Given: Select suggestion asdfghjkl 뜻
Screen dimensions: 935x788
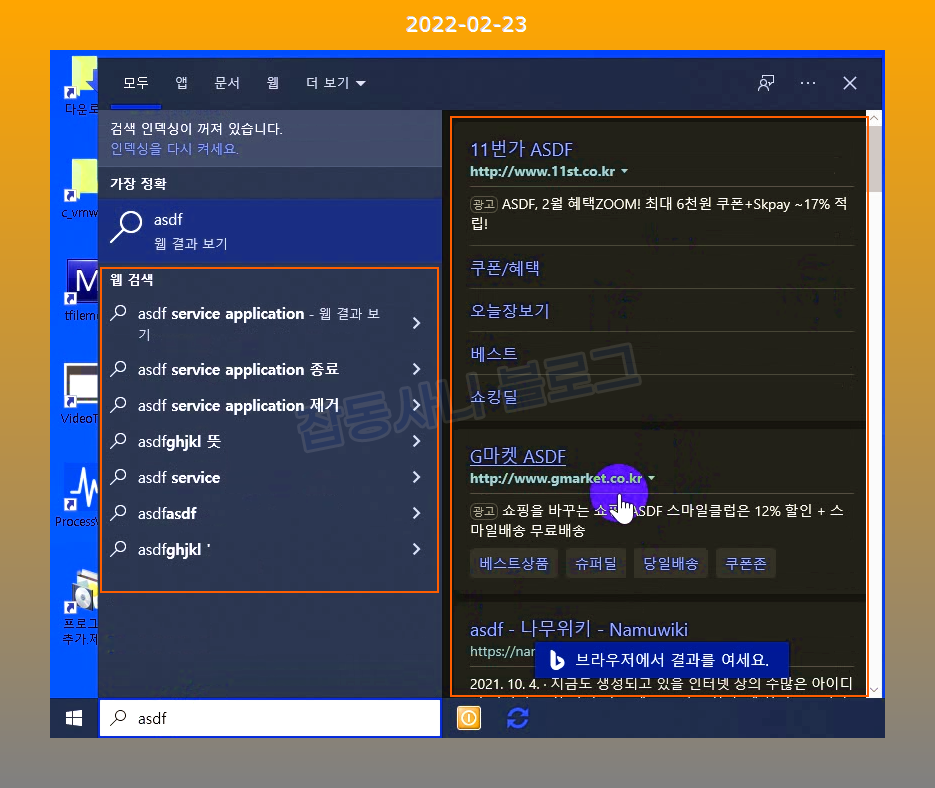Looking at the screenshot, I should pos(179,441).
